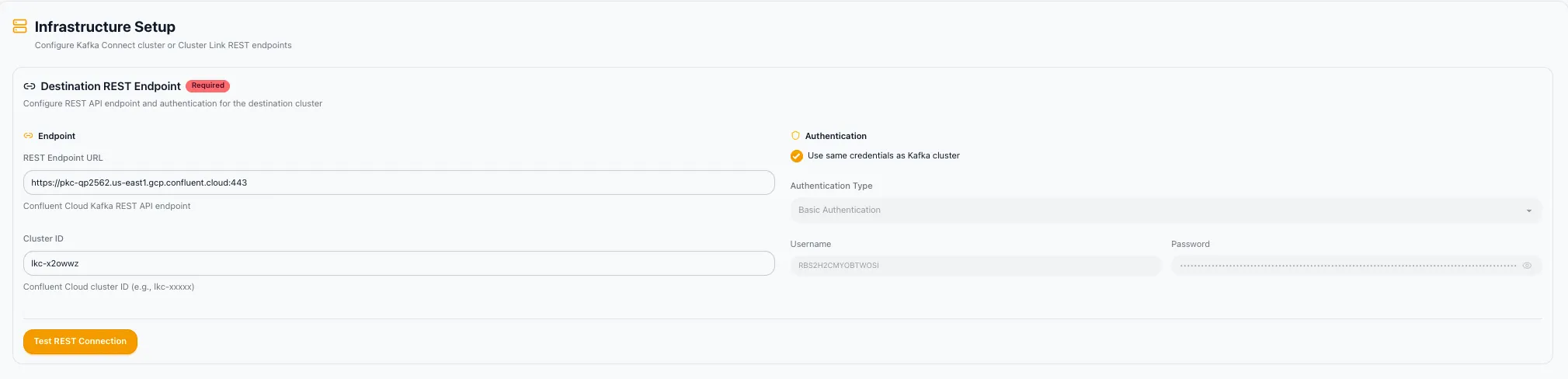
Task: Open the Authentication Type dropdown
Action: tap(1166, 210)
